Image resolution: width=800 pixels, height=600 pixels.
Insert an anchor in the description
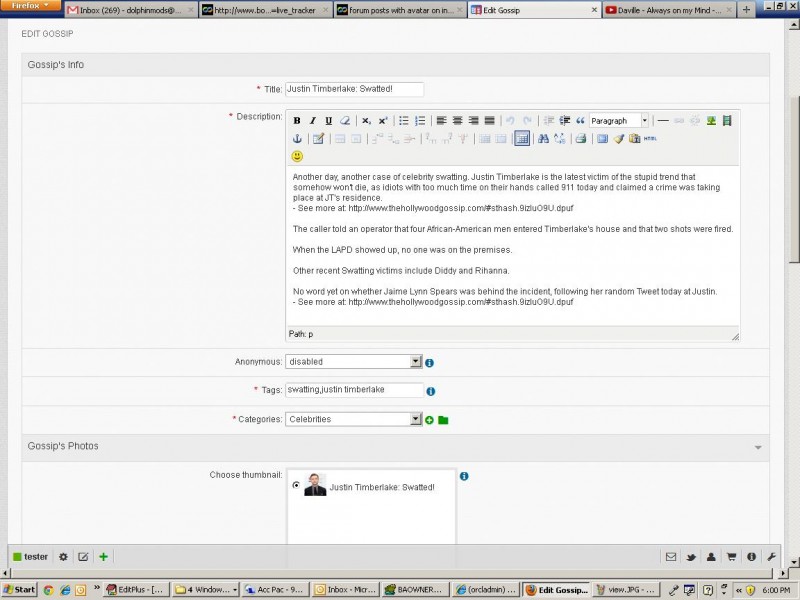pyautogui.click(x=297, y=139)
